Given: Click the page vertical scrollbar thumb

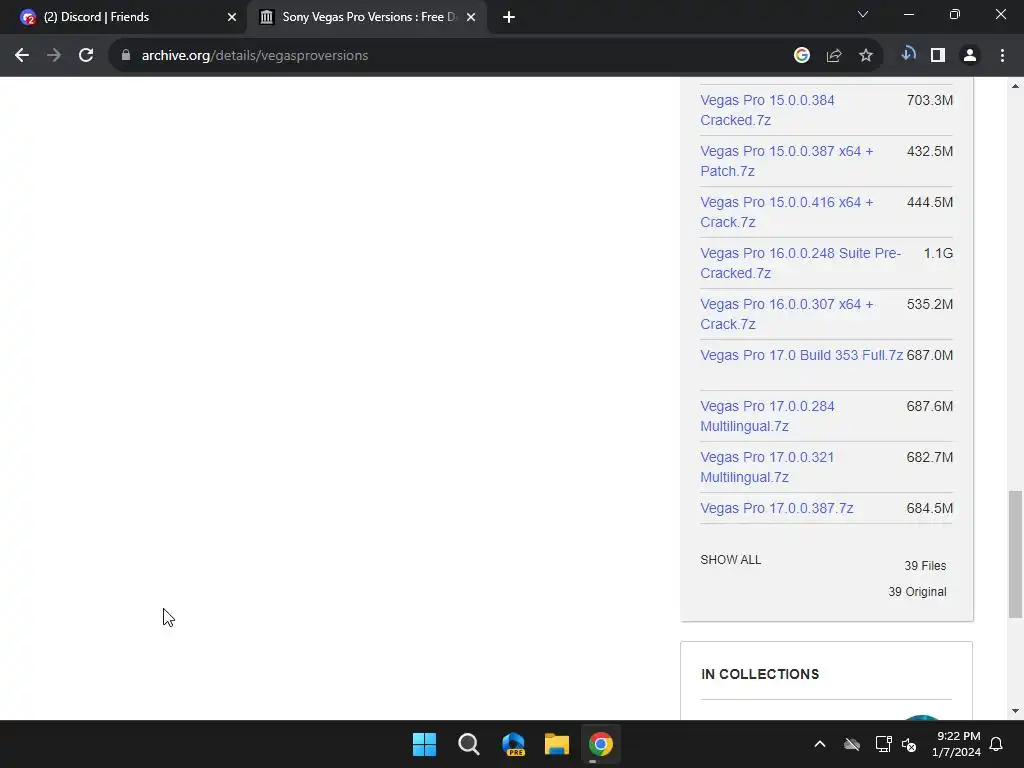Looking at the screenshot, I should pos(1015,554).
